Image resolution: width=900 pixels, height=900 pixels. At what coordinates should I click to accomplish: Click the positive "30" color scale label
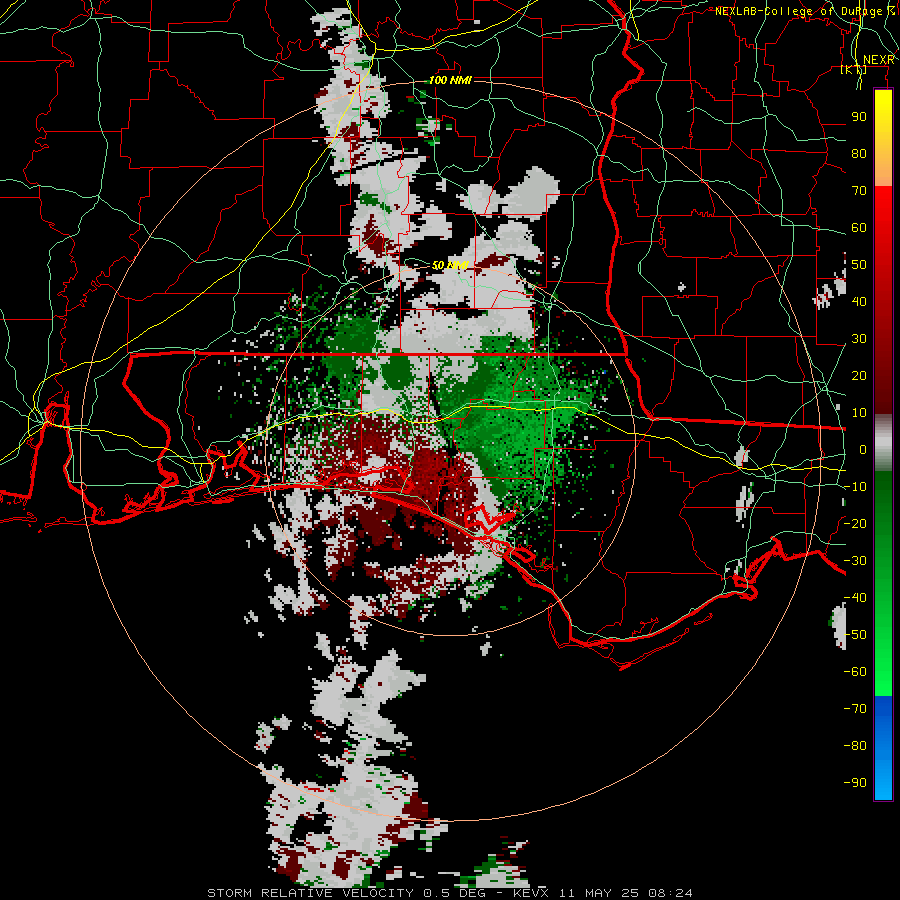click(x=859, y=339)
